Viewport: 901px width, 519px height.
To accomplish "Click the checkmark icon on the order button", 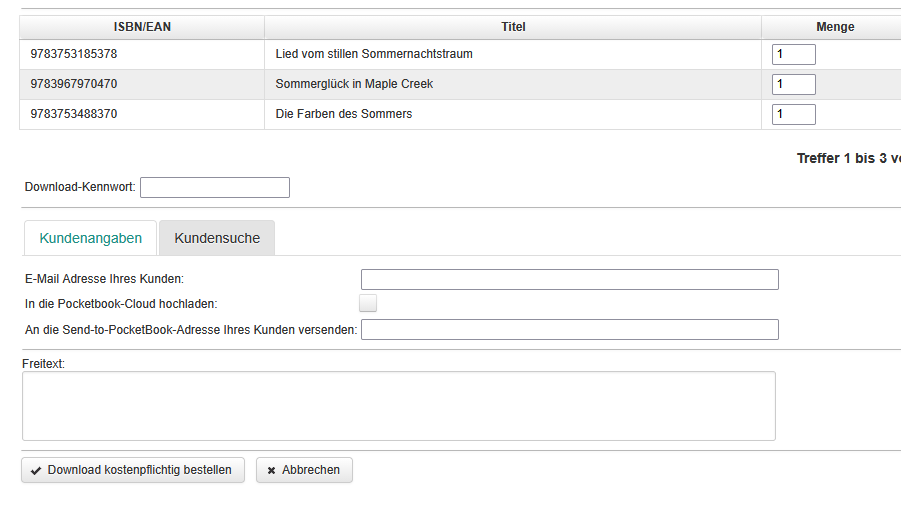I will [36, 470].
